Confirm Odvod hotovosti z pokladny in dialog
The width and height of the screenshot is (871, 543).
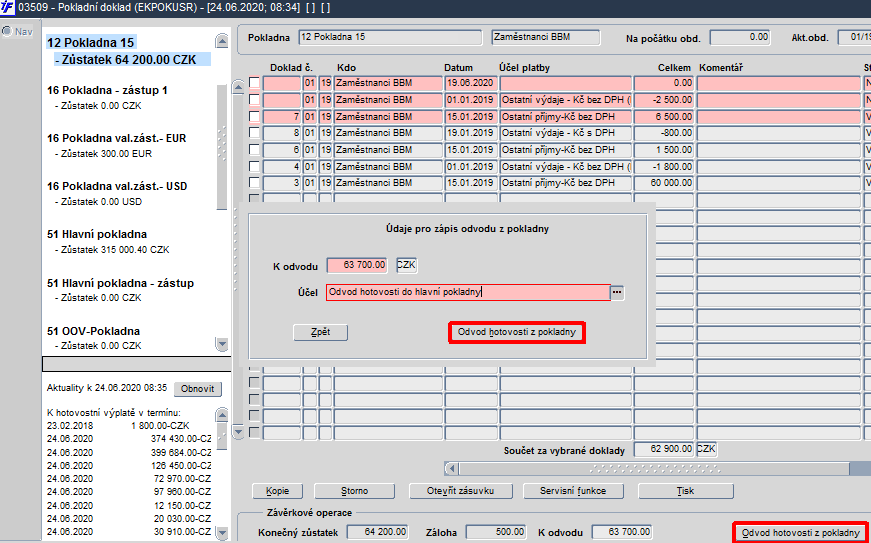[517, 332]
